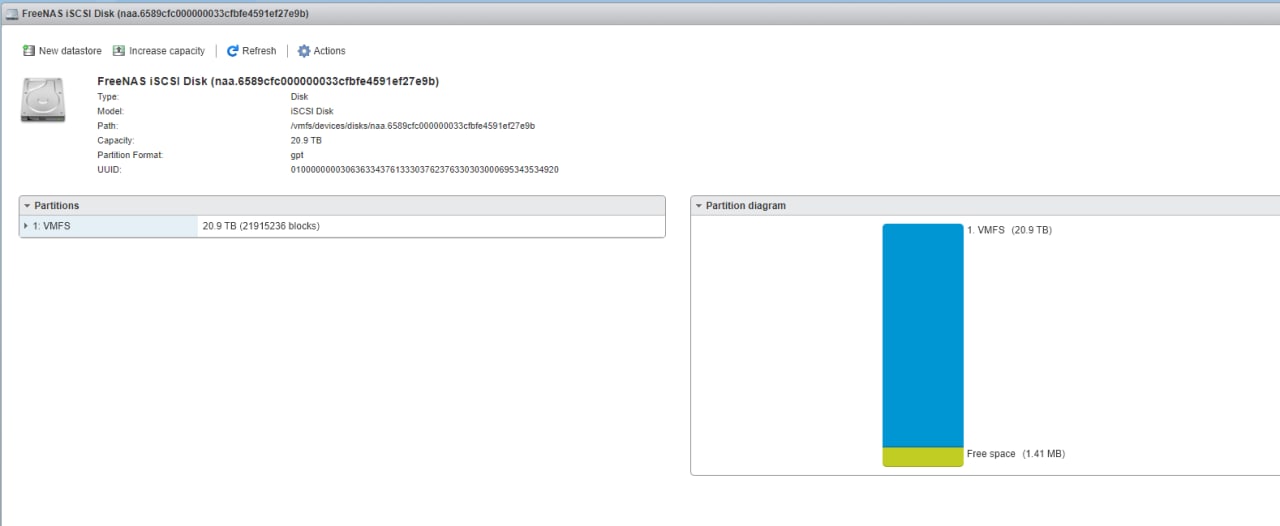Screen dimensions: 1280x526
Task: Select the long UUID value
Action: click(x=425, y=170)
